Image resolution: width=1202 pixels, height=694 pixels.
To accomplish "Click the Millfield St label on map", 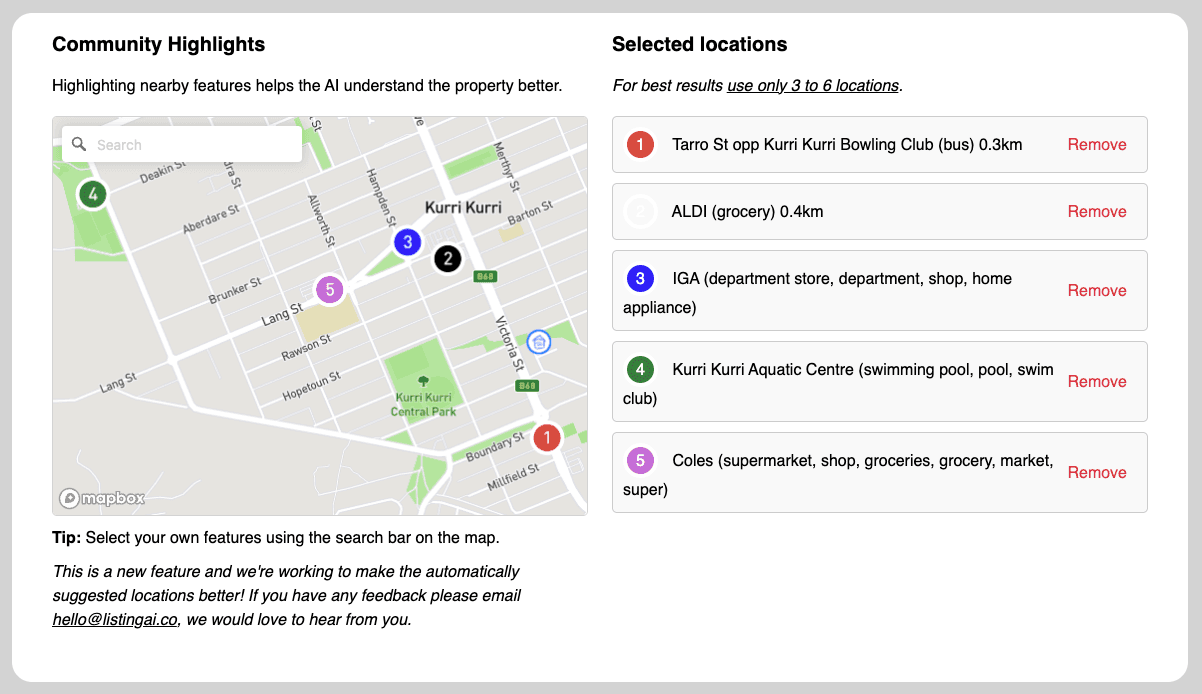I will coord(512,479).
